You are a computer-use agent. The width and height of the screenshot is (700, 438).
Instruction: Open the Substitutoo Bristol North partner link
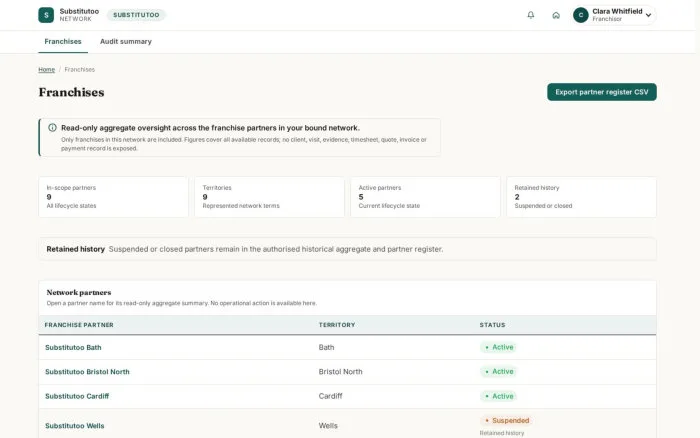pos(87,371)
